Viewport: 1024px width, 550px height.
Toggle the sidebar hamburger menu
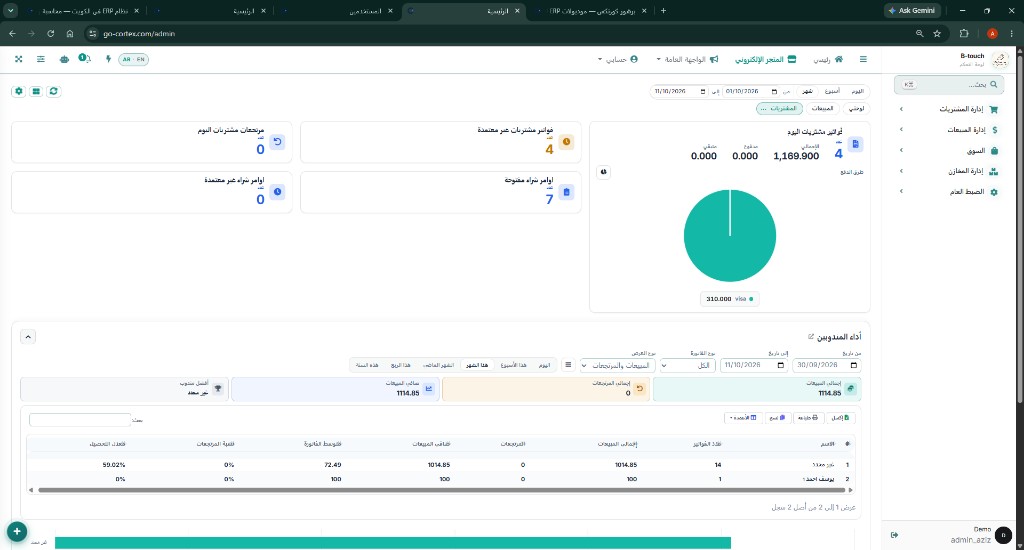tap(863, 59)
